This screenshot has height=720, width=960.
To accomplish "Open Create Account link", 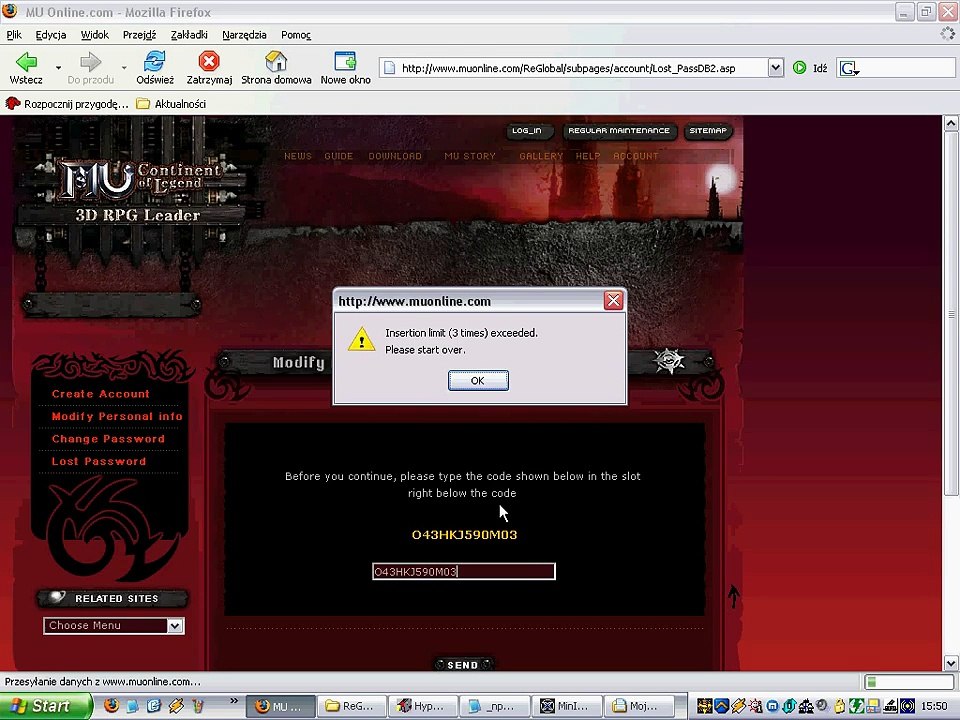I will [x=101, y=394].
